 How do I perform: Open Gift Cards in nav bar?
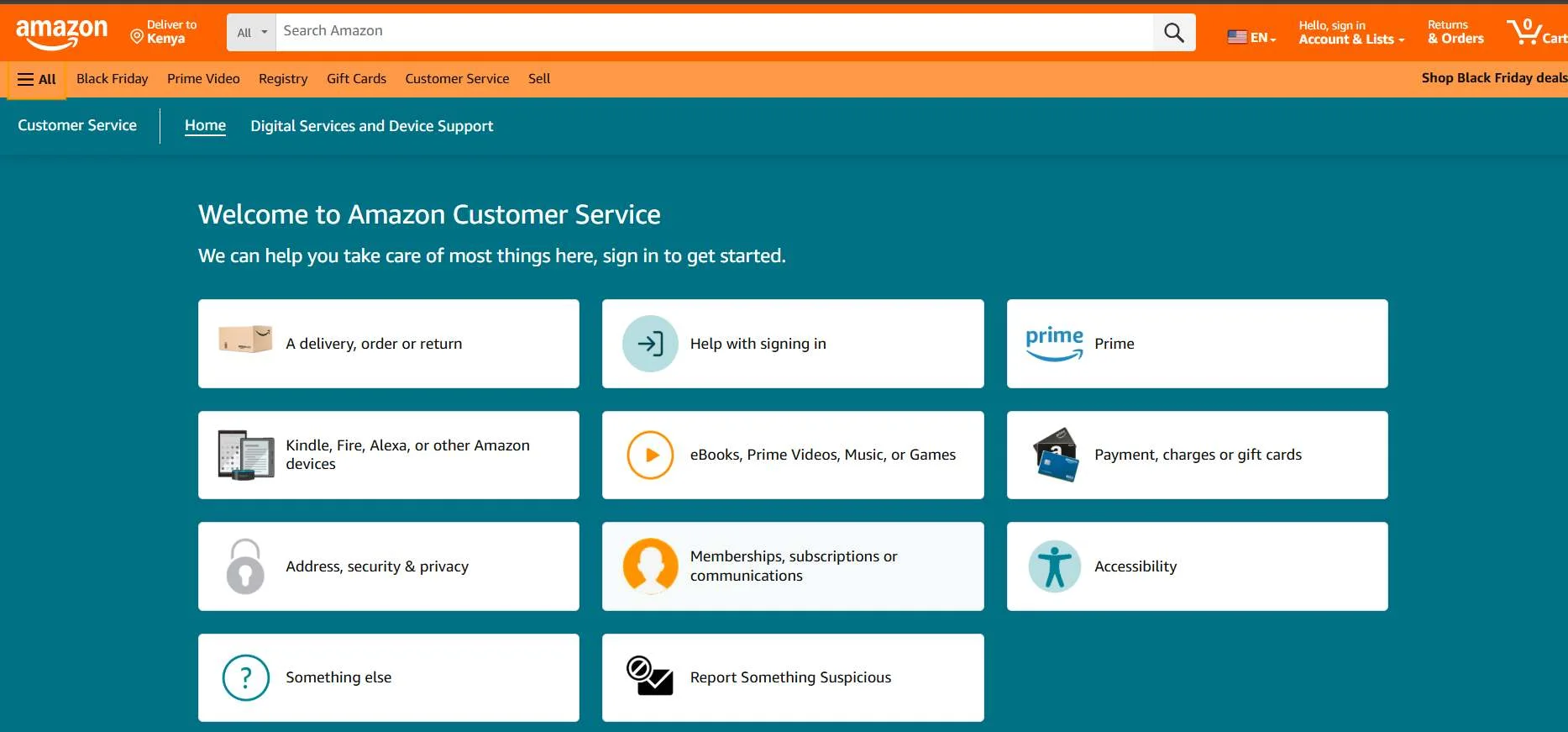356,79
